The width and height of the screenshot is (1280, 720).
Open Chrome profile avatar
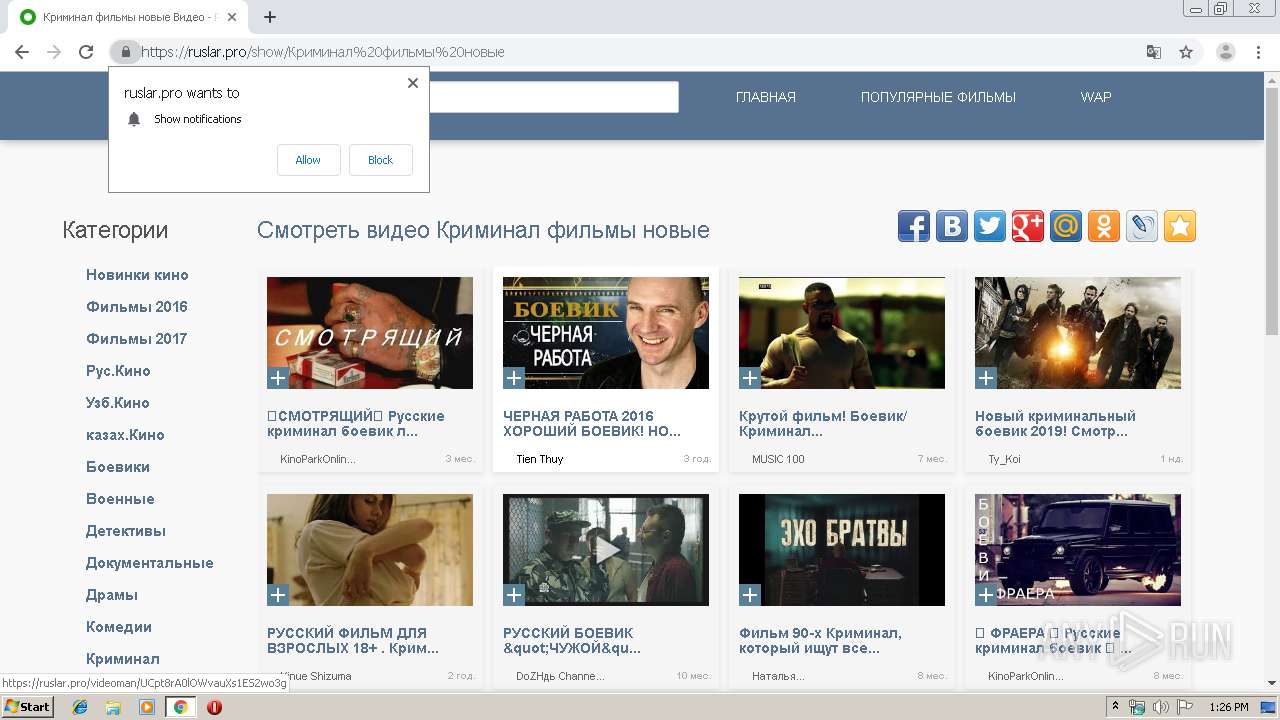(x=1226, y=52)
